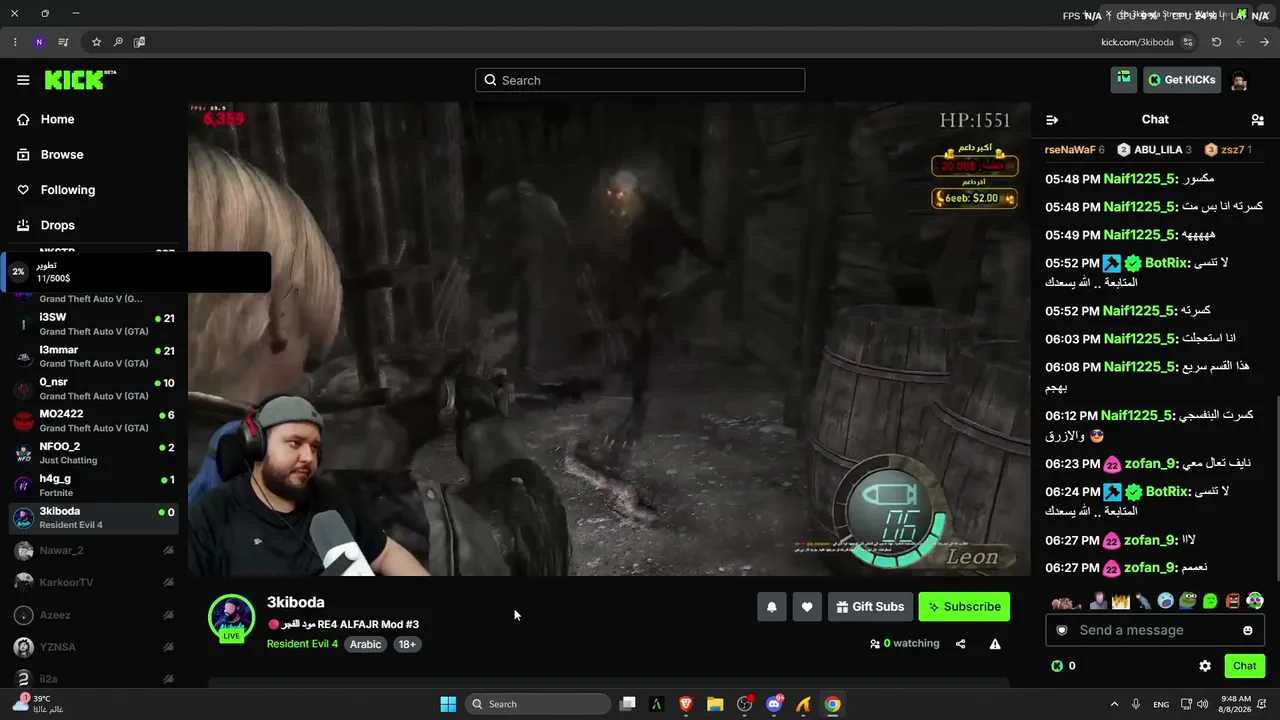Click the Gift Subs button
This screenshot has width=1280, height=720.
(870, 607)
